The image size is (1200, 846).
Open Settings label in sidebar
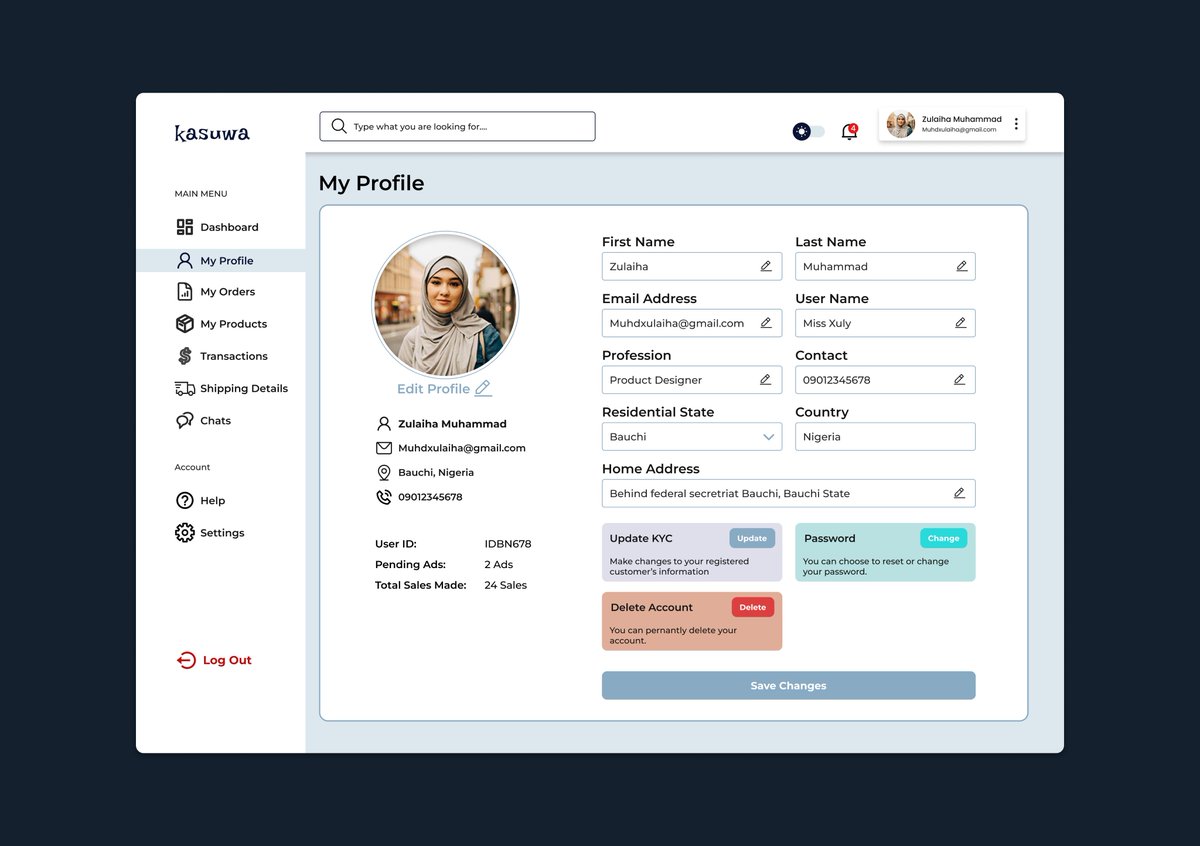coord(222,533)
